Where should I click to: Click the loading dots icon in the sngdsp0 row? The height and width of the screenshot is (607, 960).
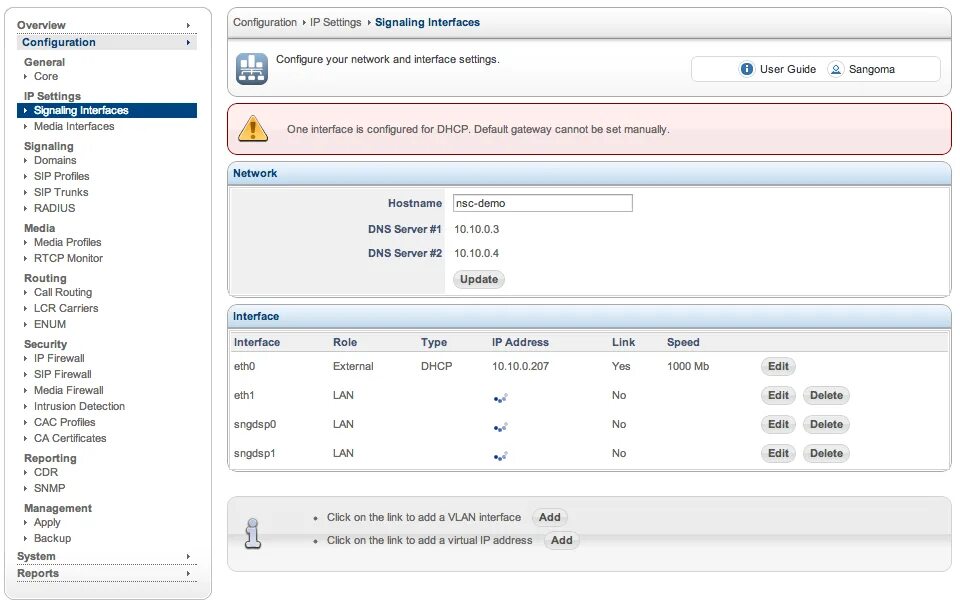500,427
